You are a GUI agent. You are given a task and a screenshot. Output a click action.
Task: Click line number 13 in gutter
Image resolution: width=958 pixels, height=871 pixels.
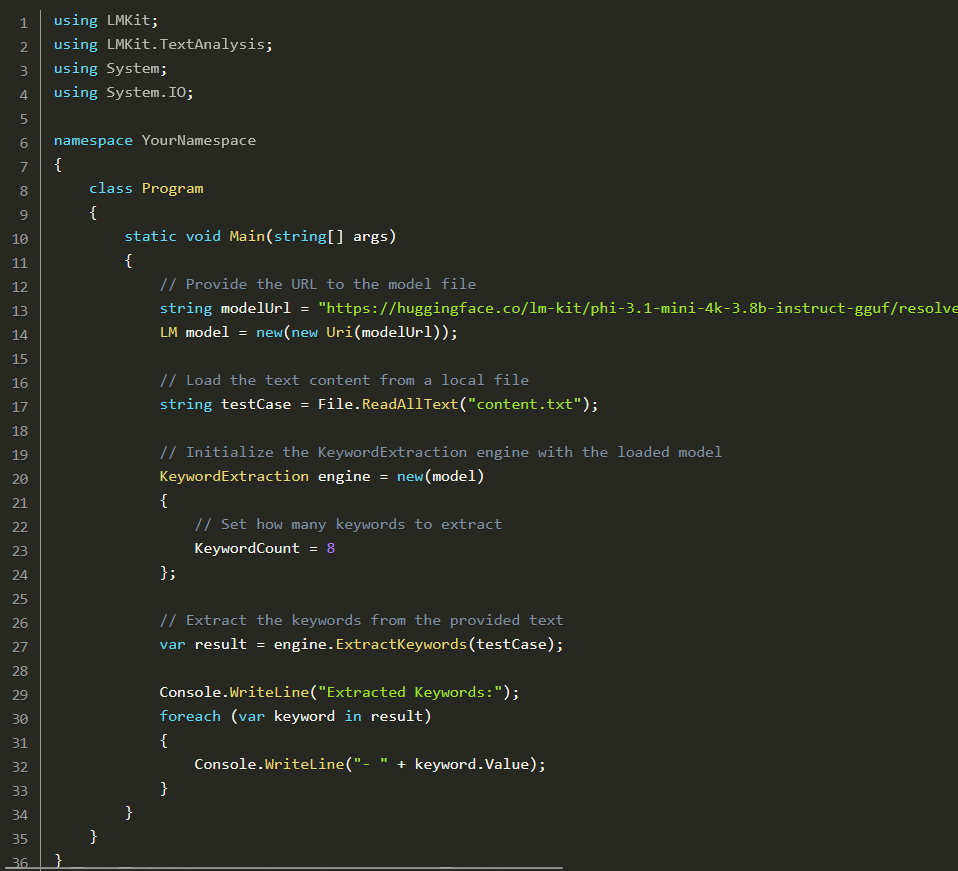click(20, 311)
